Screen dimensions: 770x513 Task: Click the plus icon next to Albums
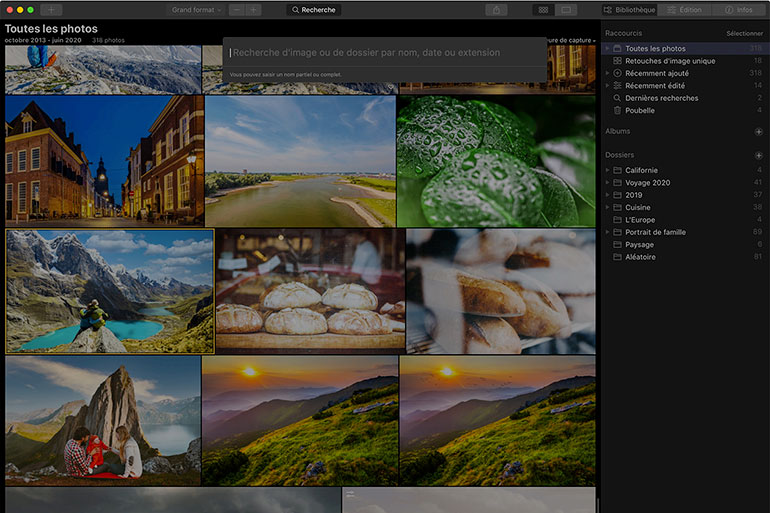point(758,132)
